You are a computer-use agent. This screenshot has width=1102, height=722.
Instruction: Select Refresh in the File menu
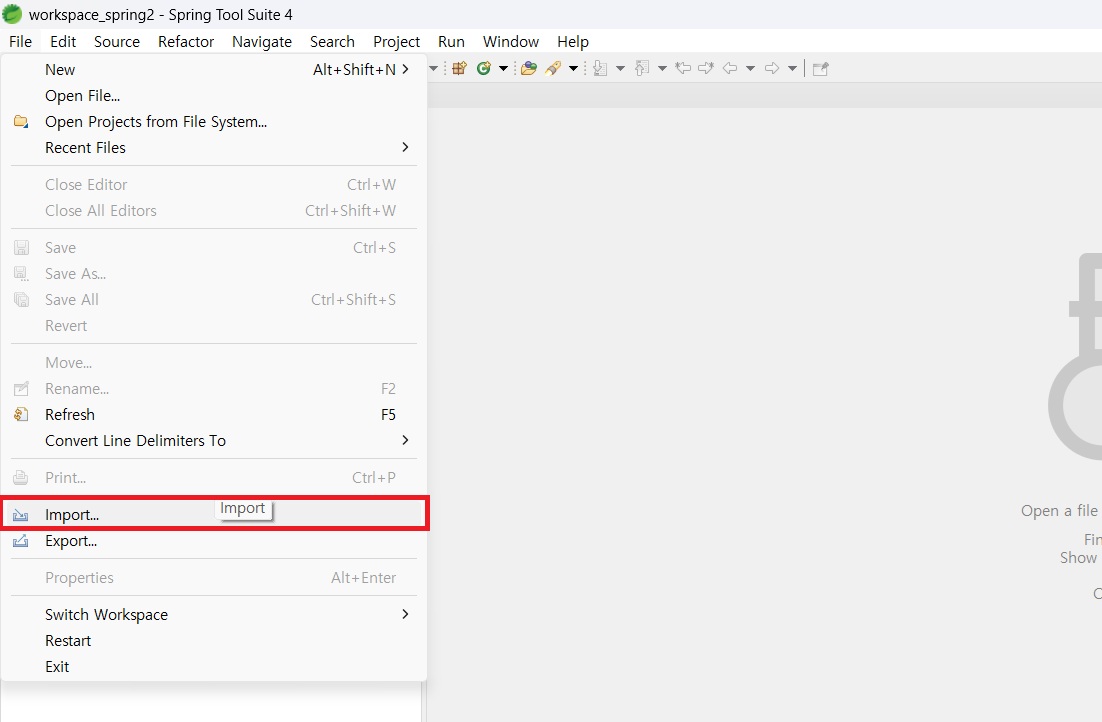(214, 415)
